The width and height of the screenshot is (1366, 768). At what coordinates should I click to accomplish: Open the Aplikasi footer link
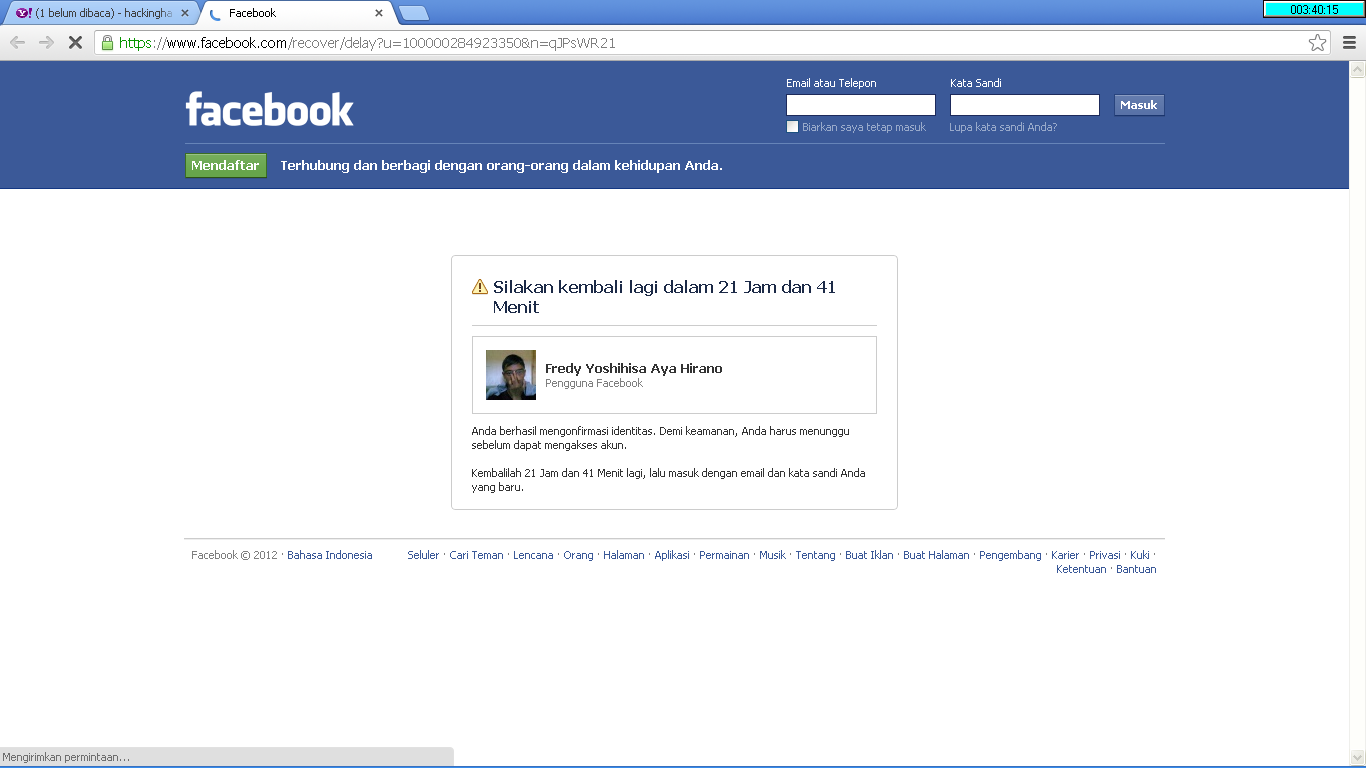pos(672,555)
